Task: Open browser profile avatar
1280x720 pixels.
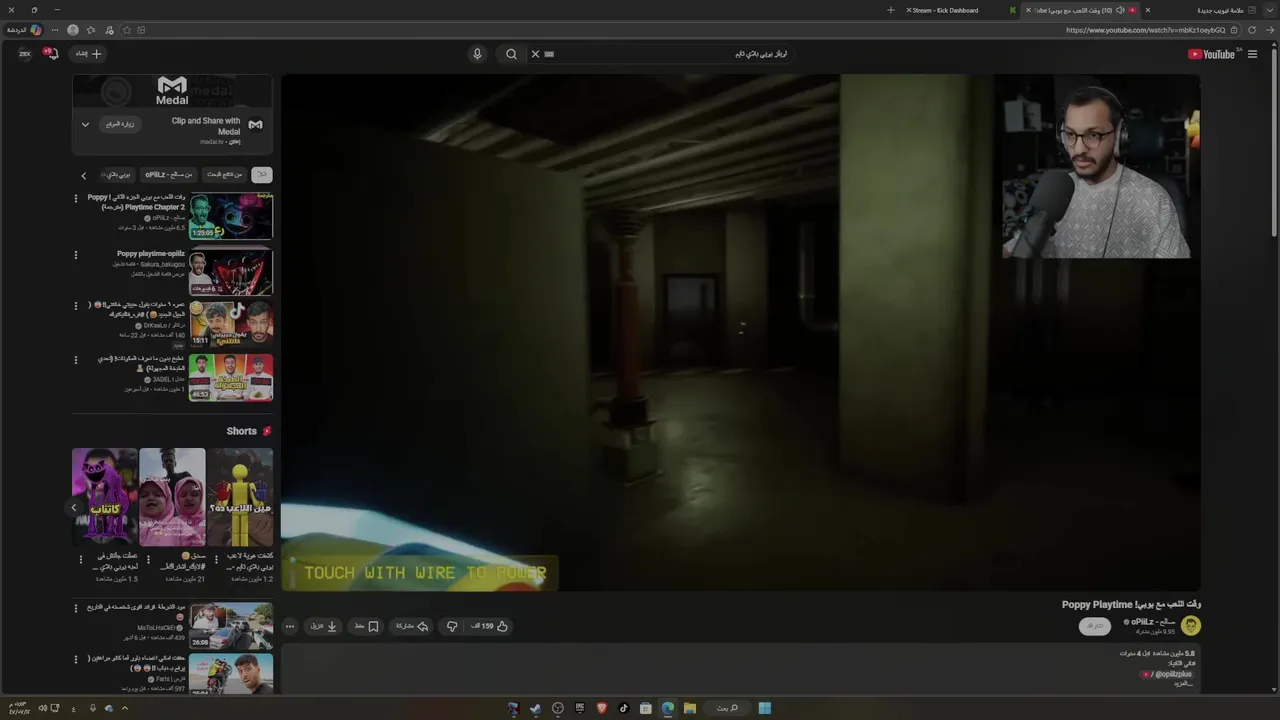Action: click(73, 30)
